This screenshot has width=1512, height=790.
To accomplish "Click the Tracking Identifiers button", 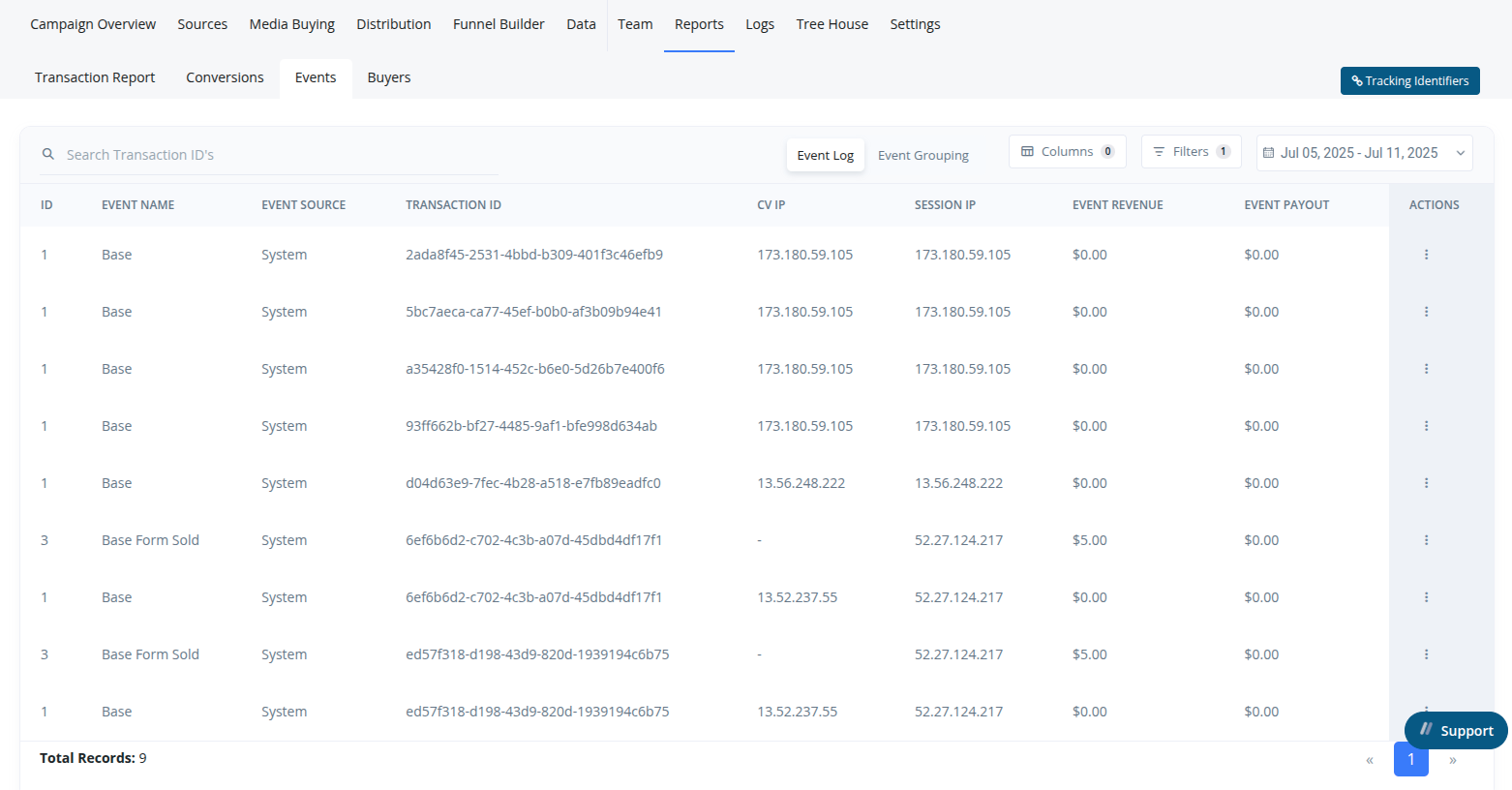I will pyautogui.click(x=1409, y=80).
